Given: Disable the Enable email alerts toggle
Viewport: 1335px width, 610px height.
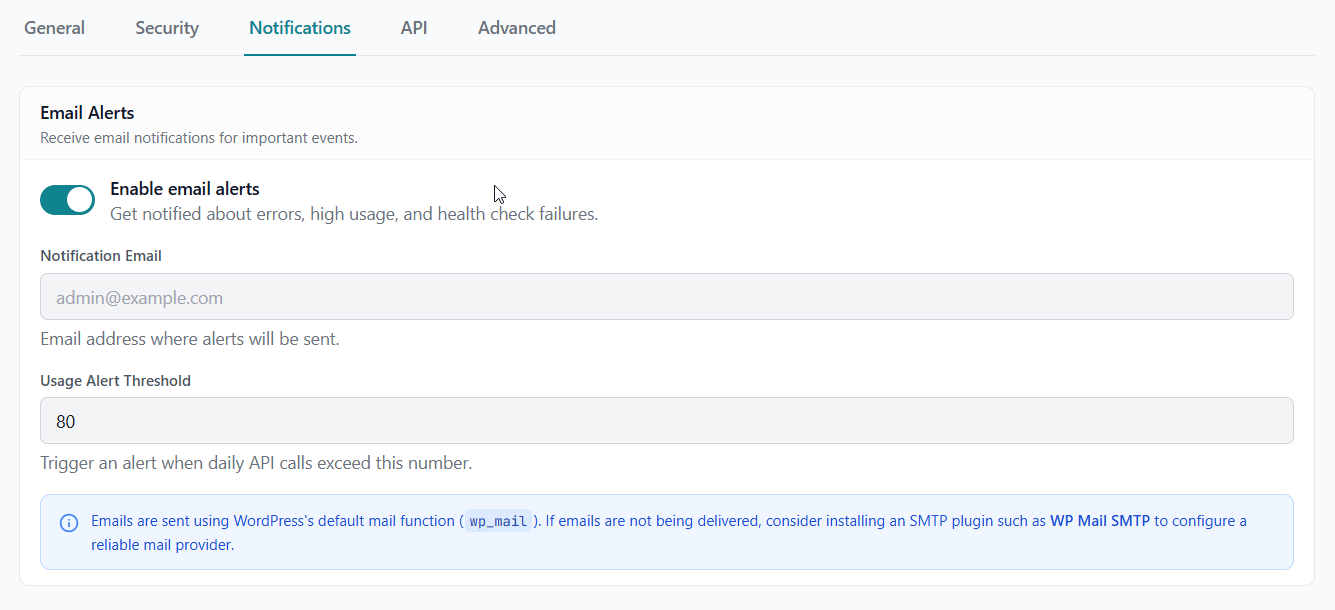Looking at the screenshot, I should [x=67, y=200].
